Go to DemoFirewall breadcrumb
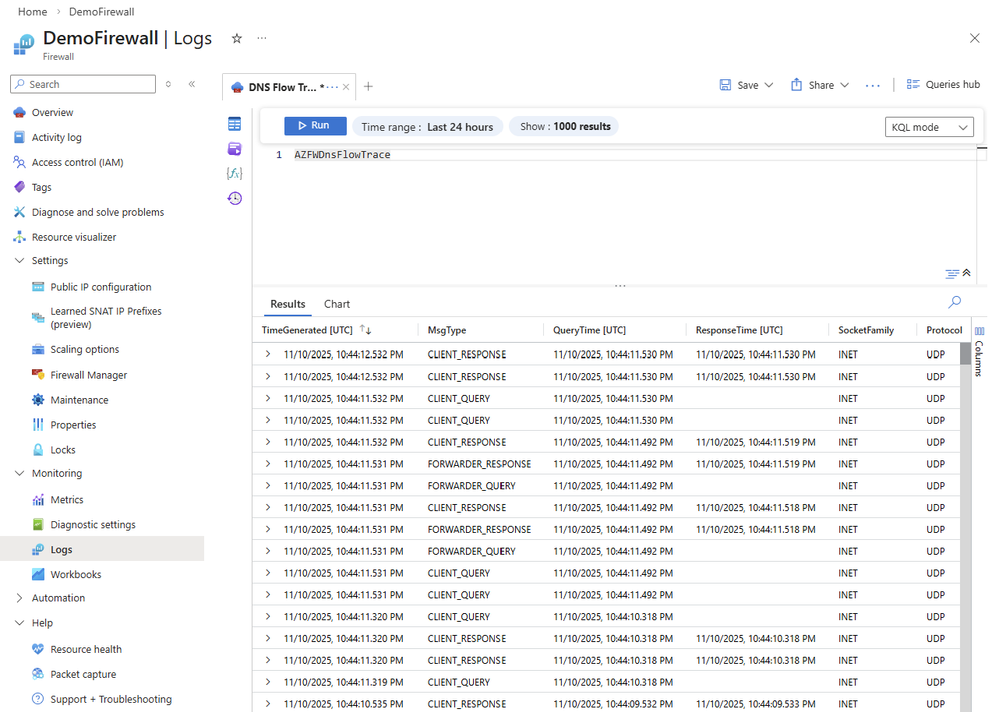The height and width of the screenshot is (712, 999). [x=101, y=11]
